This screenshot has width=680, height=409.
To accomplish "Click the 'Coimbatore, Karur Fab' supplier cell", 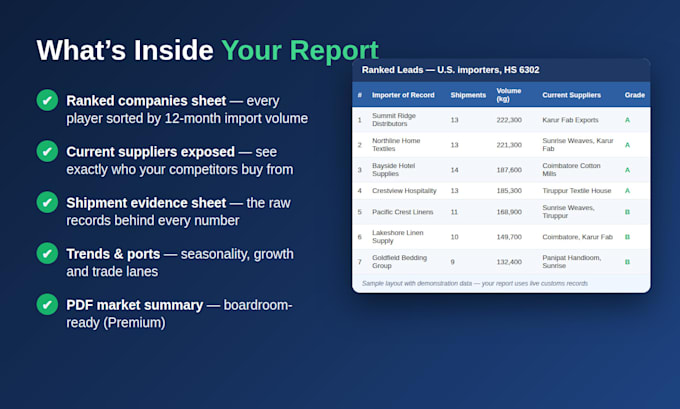I will pyautogui.click(x=577, y=237).
